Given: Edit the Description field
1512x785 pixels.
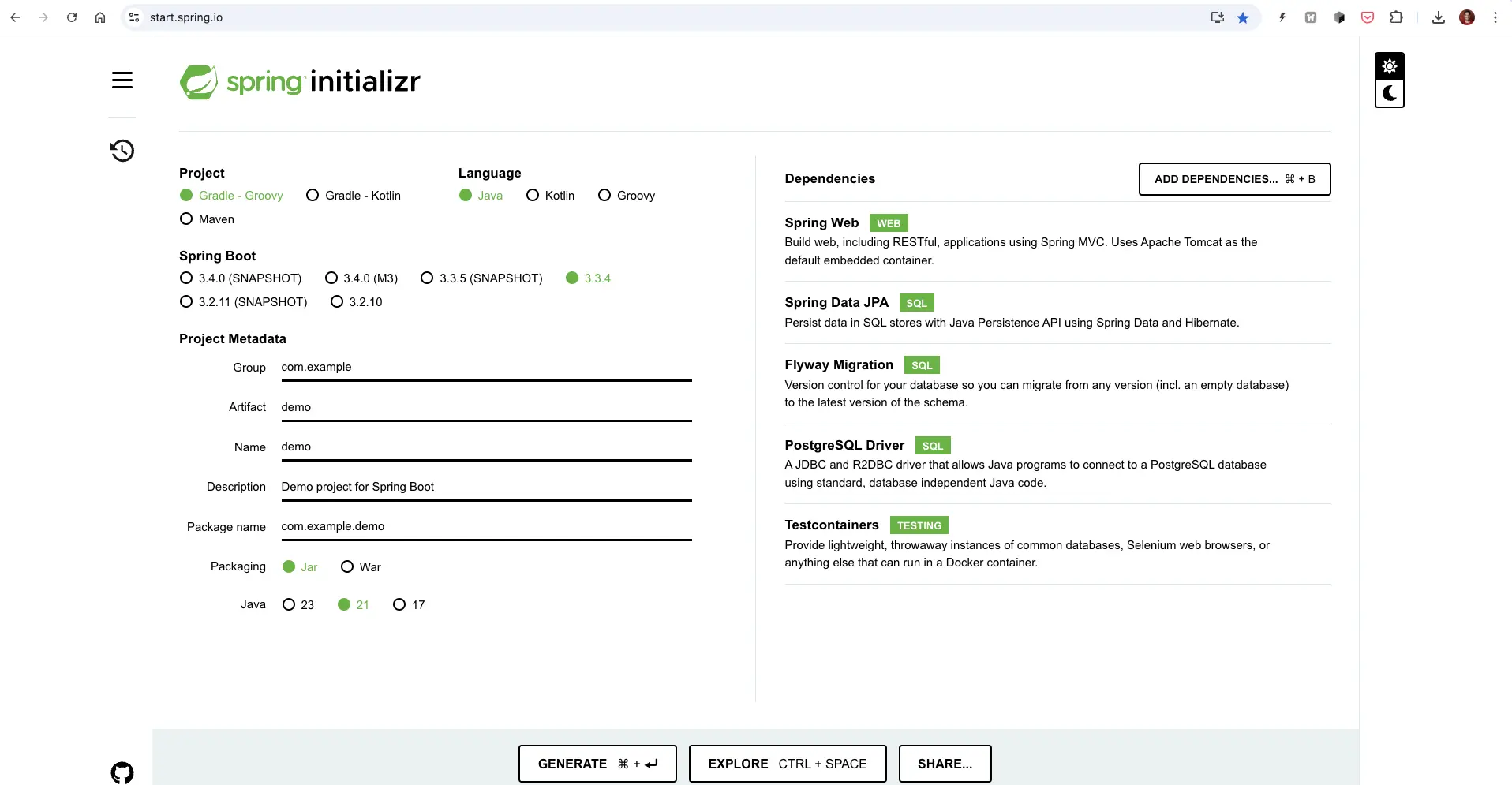Looking at the screenshot, I should coord(486,487).
